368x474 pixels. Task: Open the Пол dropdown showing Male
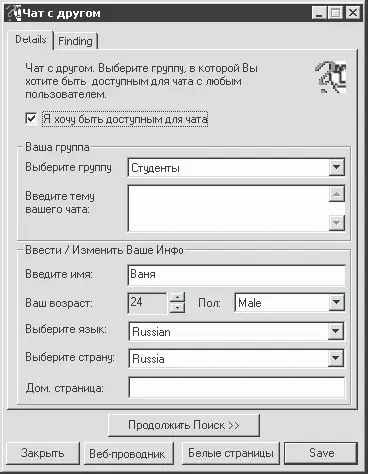coord(336,302)
